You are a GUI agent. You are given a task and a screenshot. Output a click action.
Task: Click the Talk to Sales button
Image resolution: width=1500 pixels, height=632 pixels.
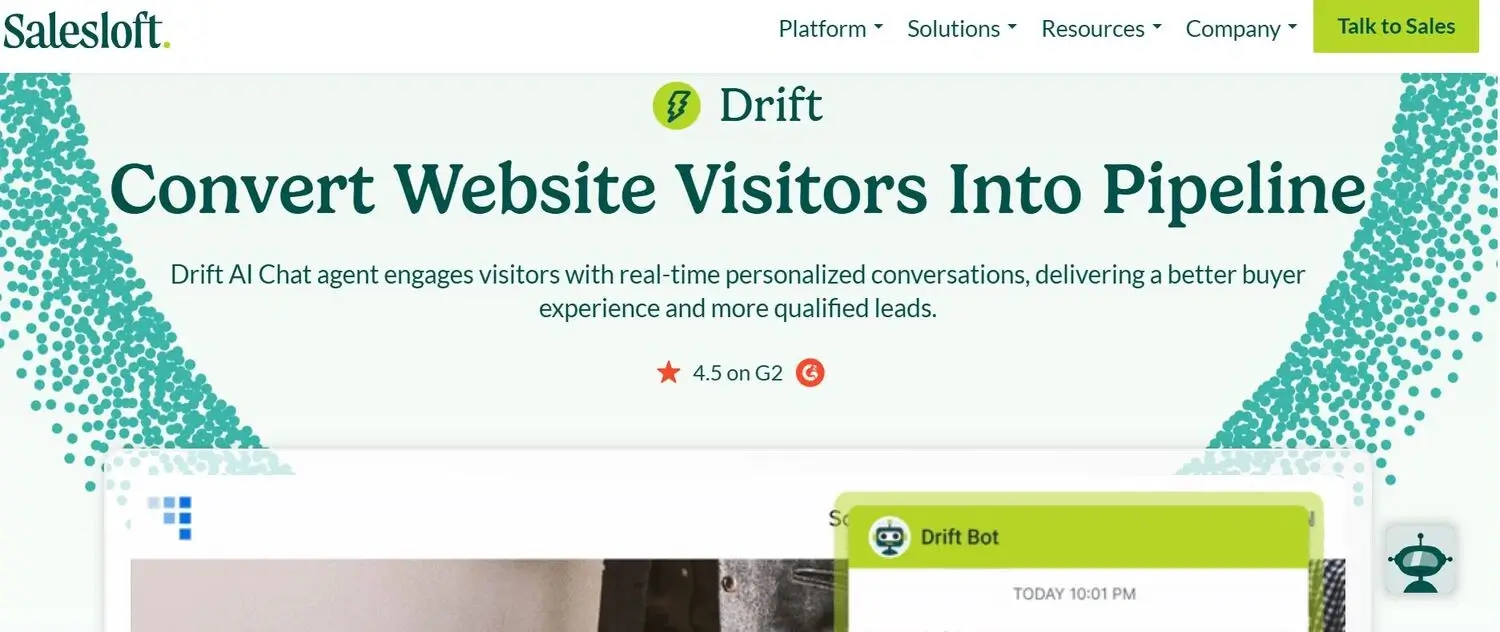coord(1396,27)
